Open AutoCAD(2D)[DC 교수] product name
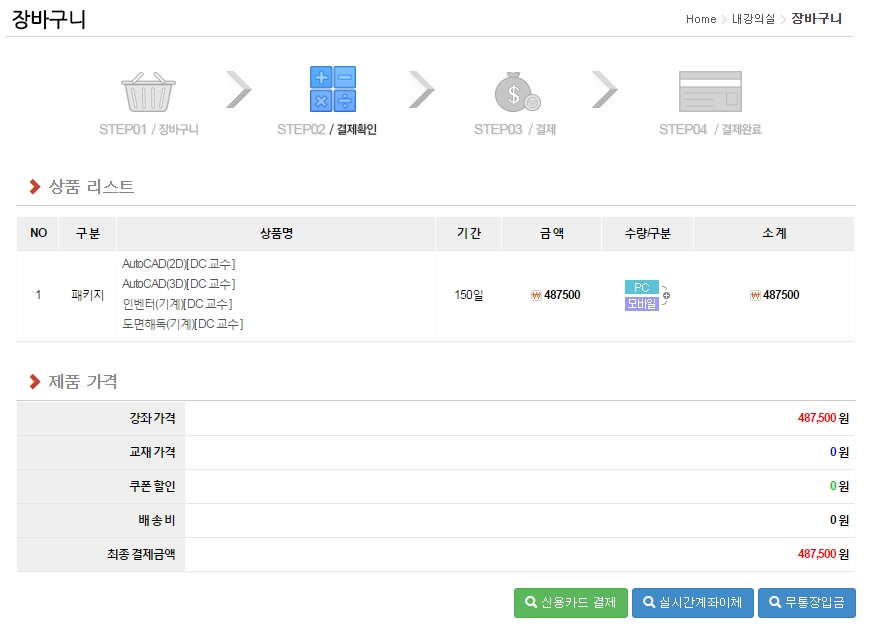This screenshot has height=637, width=870. coord(178,264)
